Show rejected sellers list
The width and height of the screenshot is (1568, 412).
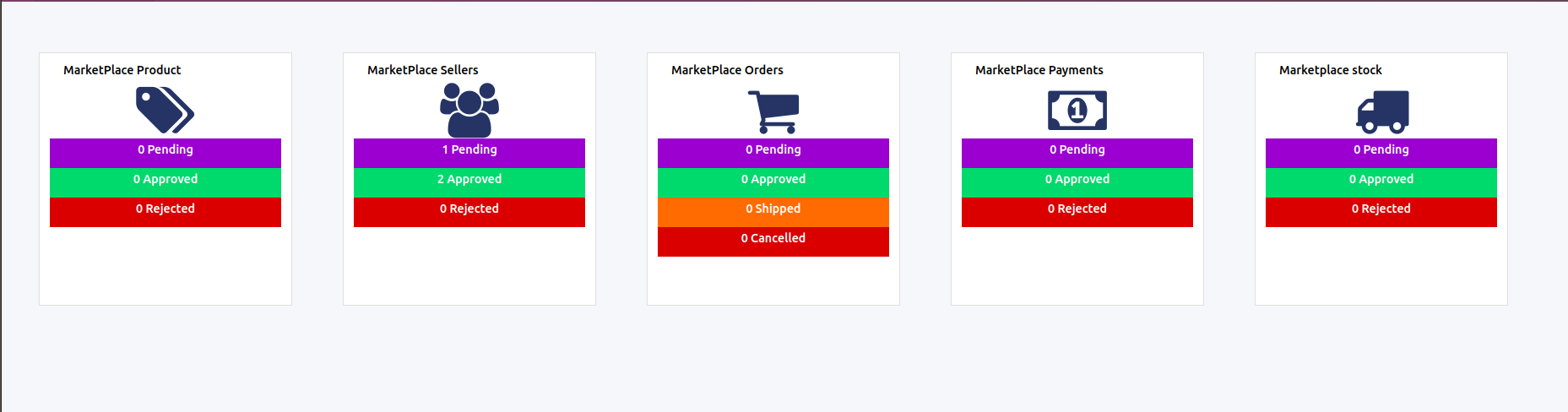469,209
